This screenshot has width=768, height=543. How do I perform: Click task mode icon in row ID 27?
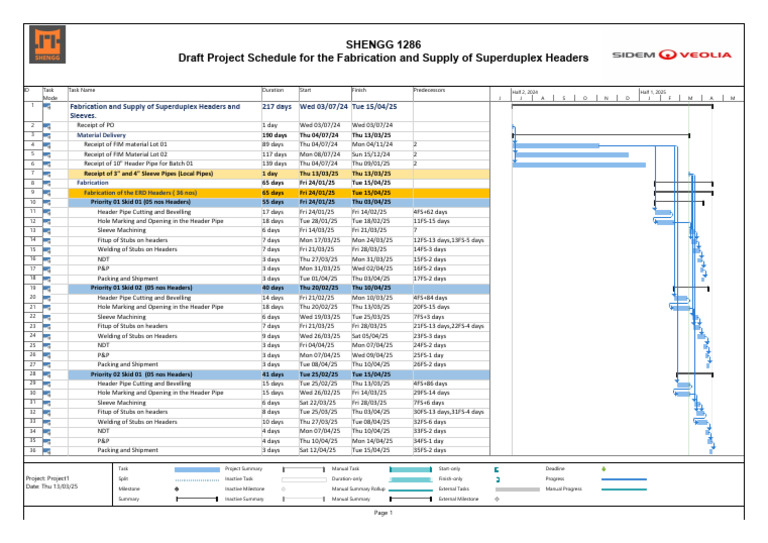pos(47,365)
